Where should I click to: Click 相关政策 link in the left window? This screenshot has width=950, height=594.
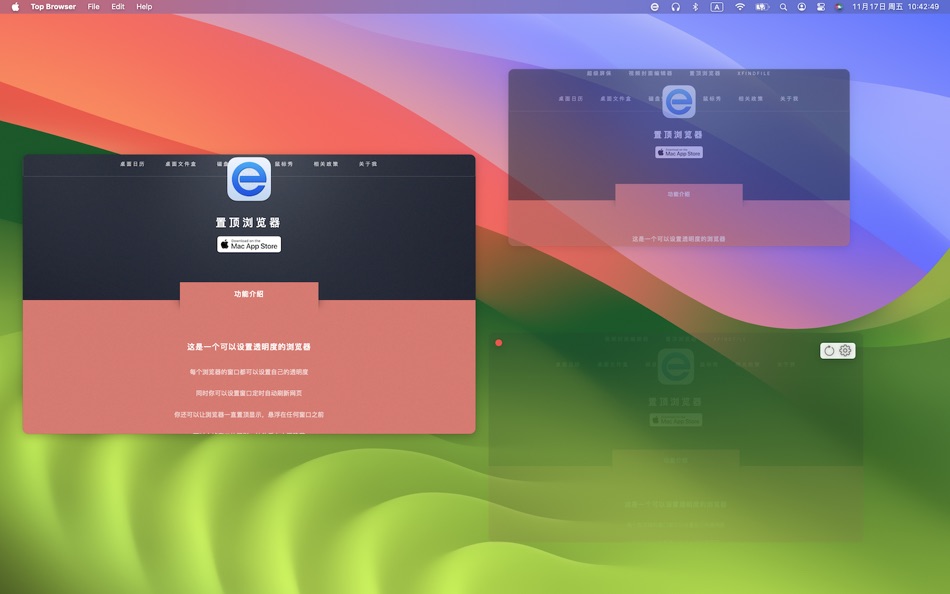pos(325,164)
